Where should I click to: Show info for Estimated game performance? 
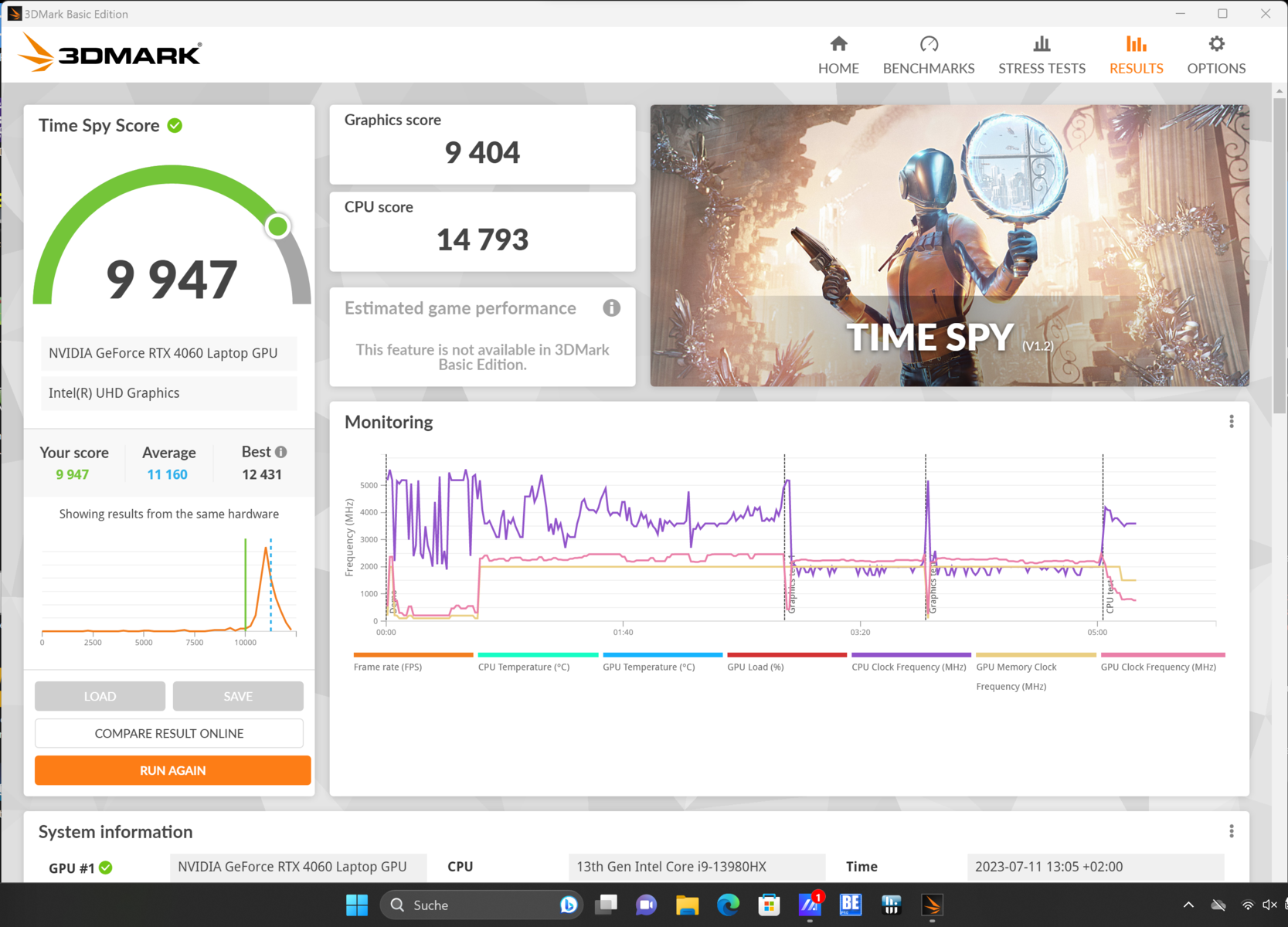611,308
